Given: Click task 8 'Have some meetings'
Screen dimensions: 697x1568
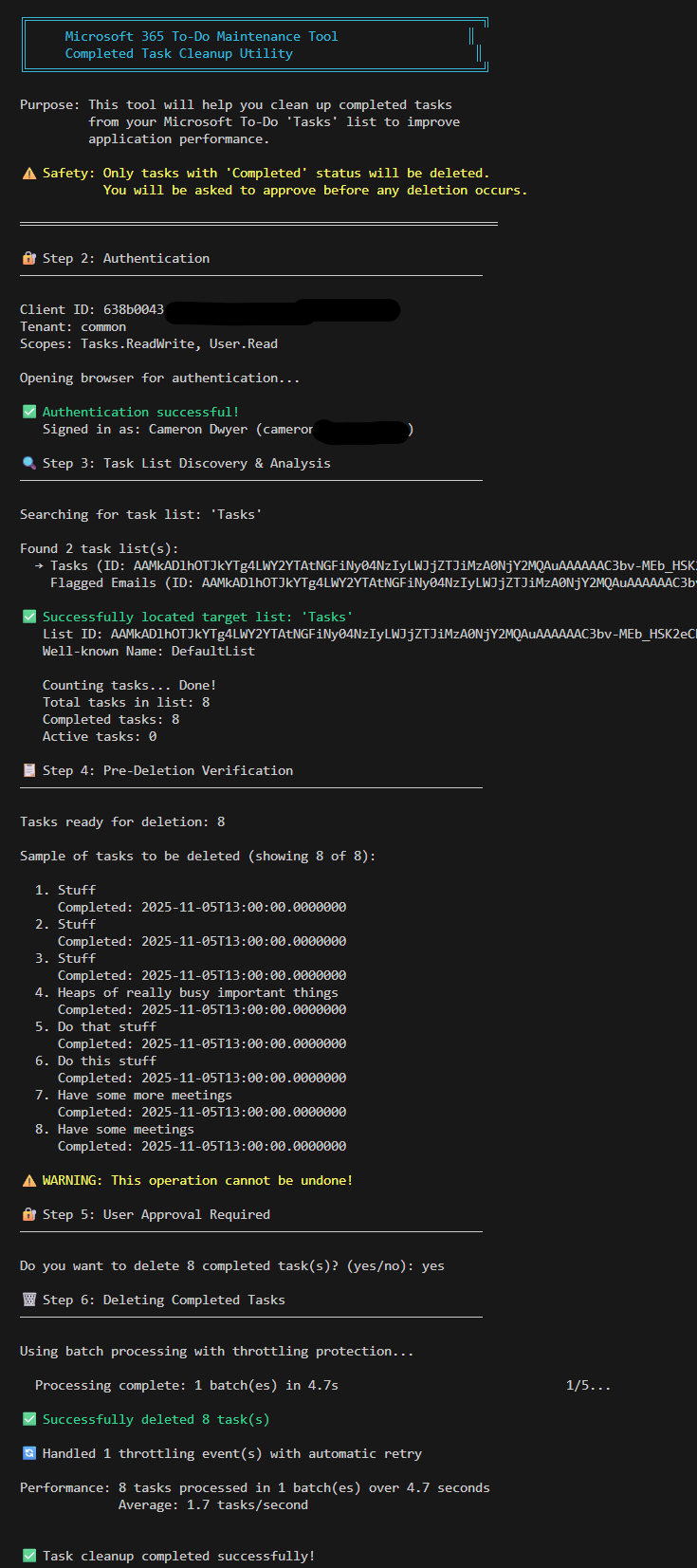Looking at the screenshot, I should 125,1130.
